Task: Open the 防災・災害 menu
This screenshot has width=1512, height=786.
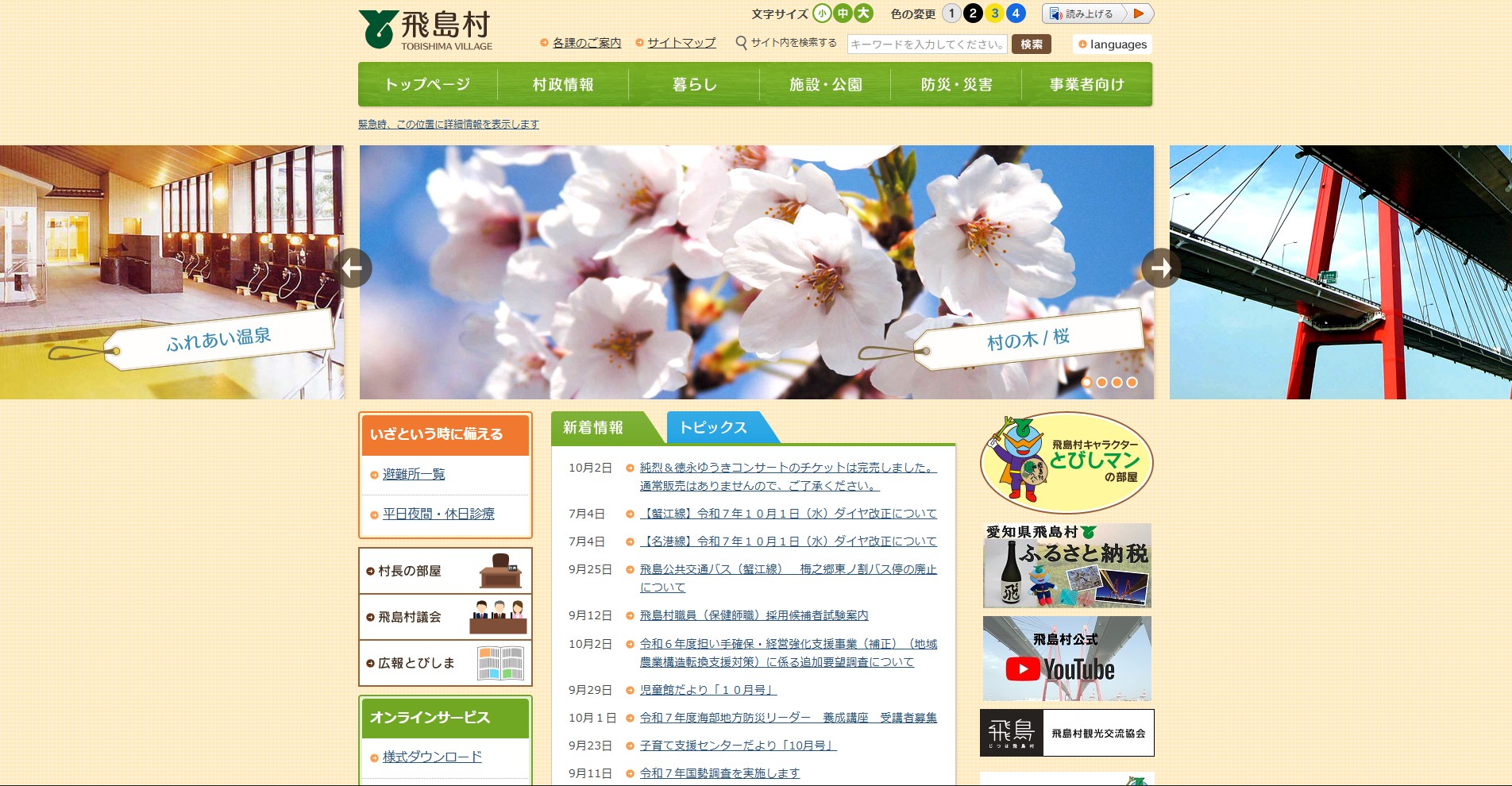Action: pyautogui.click(x=956, y=84)
